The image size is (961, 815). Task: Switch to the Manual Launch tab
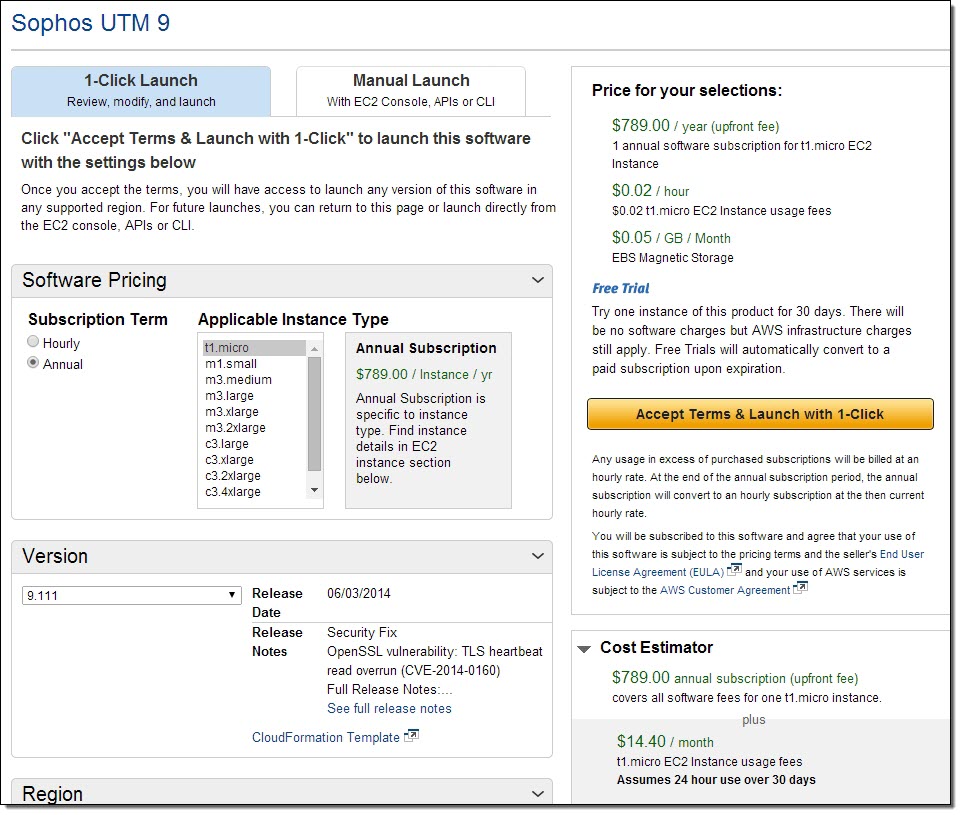point(410,90)
